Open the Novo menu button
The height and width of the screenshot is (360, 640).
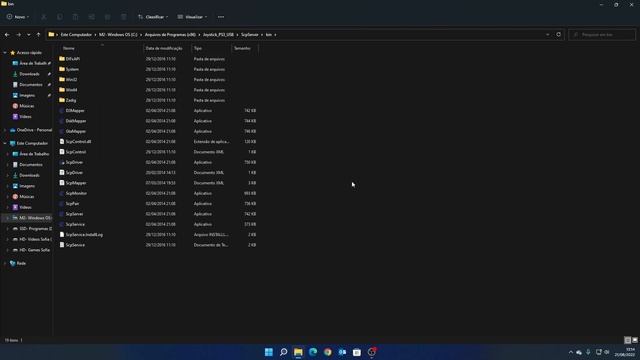(18, 17)
